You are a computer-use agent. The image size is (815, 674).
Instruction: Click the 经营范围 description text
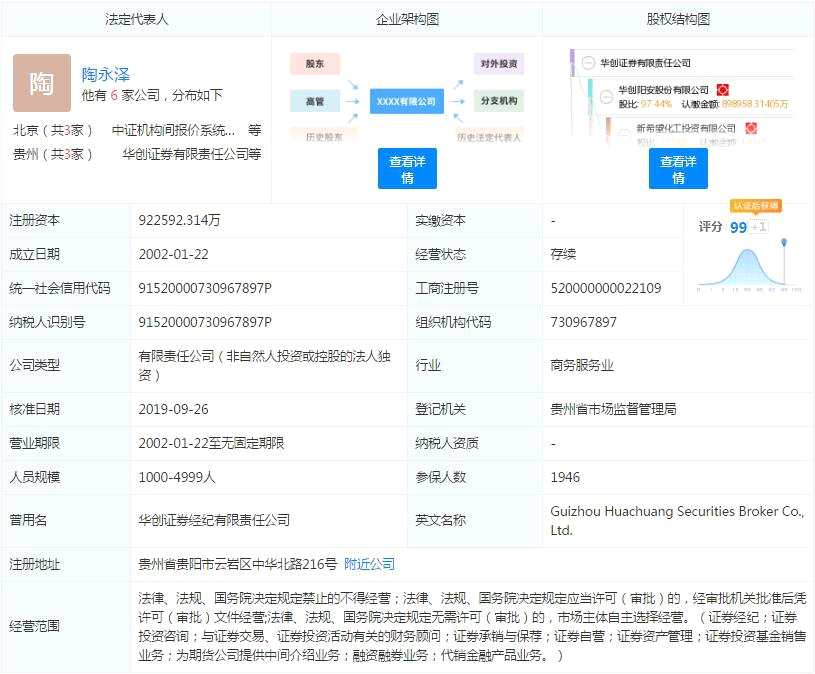click(472, 626)
